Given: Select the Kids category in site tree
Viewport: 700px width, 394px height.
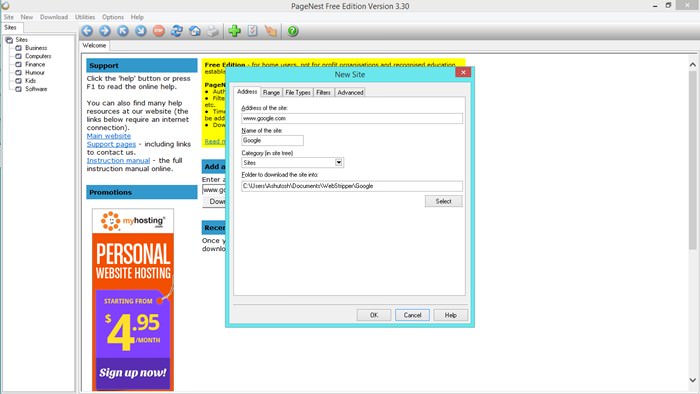Looking at the screenshot, I should click(x=30, y=81).
